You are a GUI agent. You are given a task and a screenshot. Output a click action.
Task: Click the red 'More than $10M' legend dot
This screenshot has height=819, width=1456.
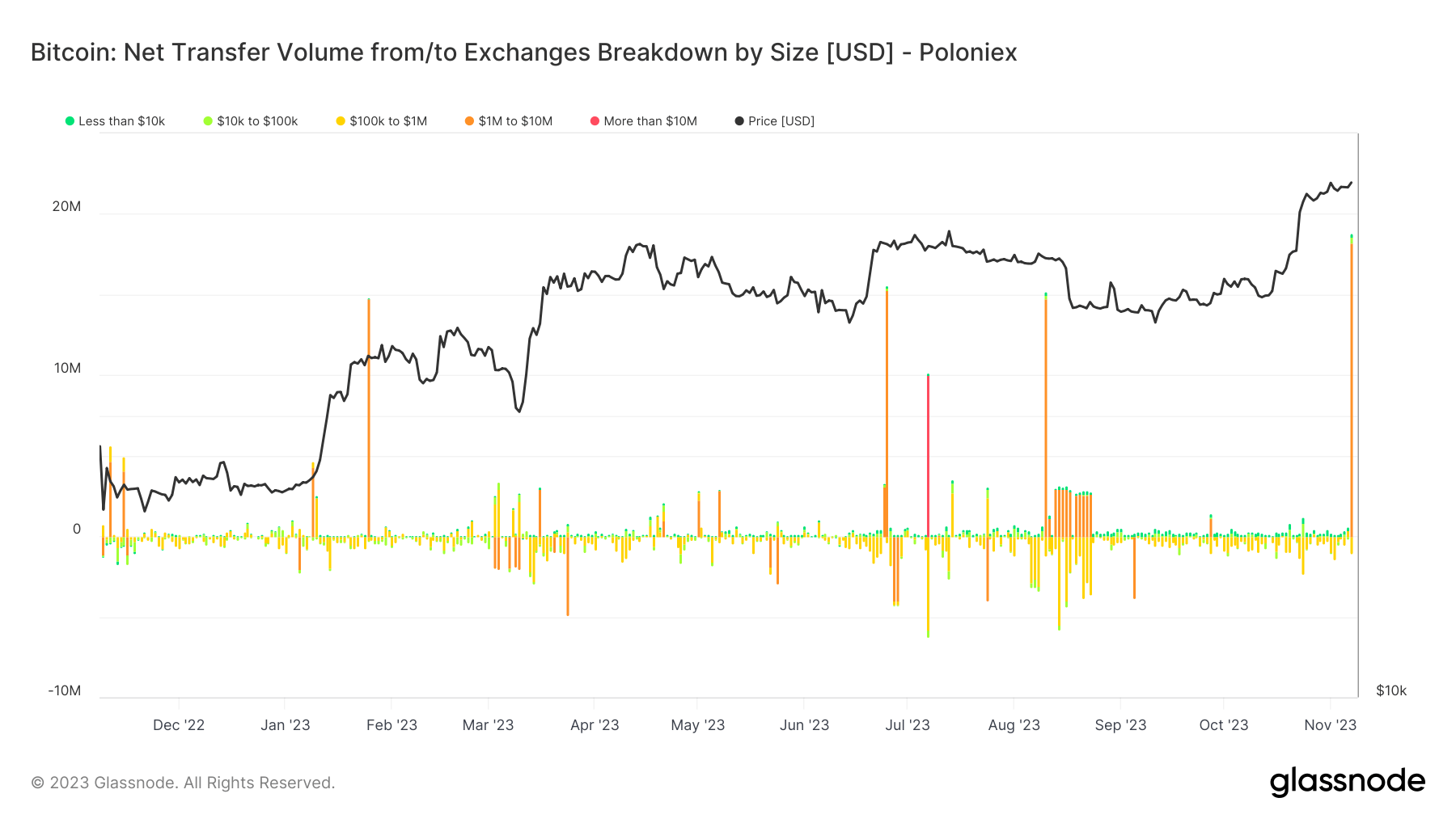595,121
